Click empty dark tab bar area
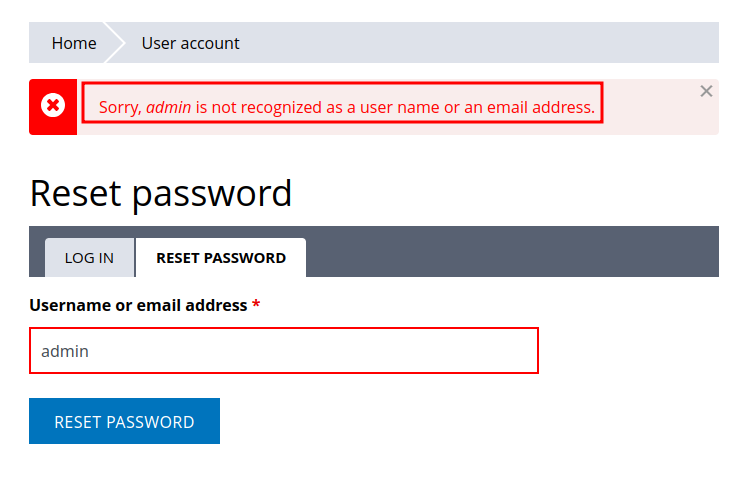Viewport: 747px width, 486px height. pyautogui.click(x=510, y=252)
